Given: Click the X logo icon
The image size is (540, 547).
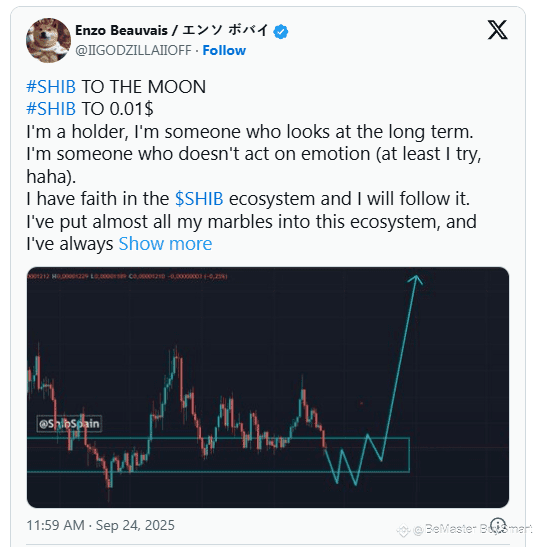Looking at the screenshot, I should (497, 30).
